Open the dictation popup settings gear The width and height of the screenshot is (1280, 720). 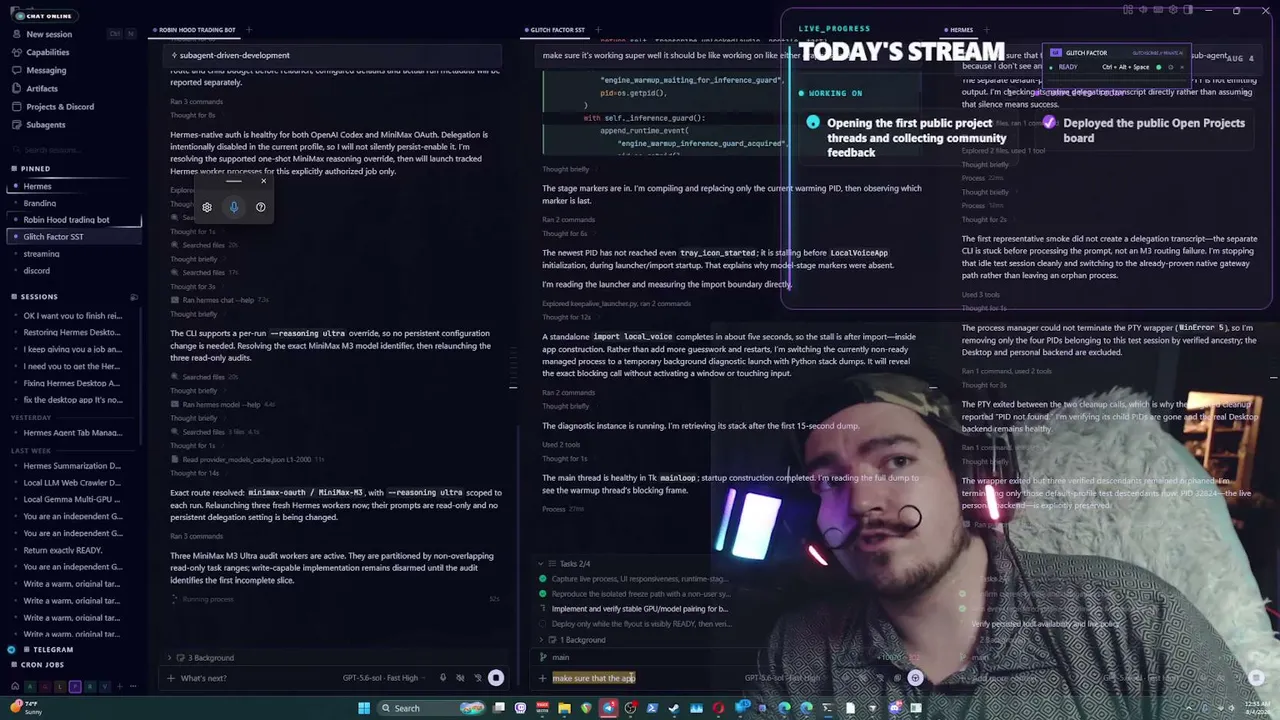(x=207, y=207)
